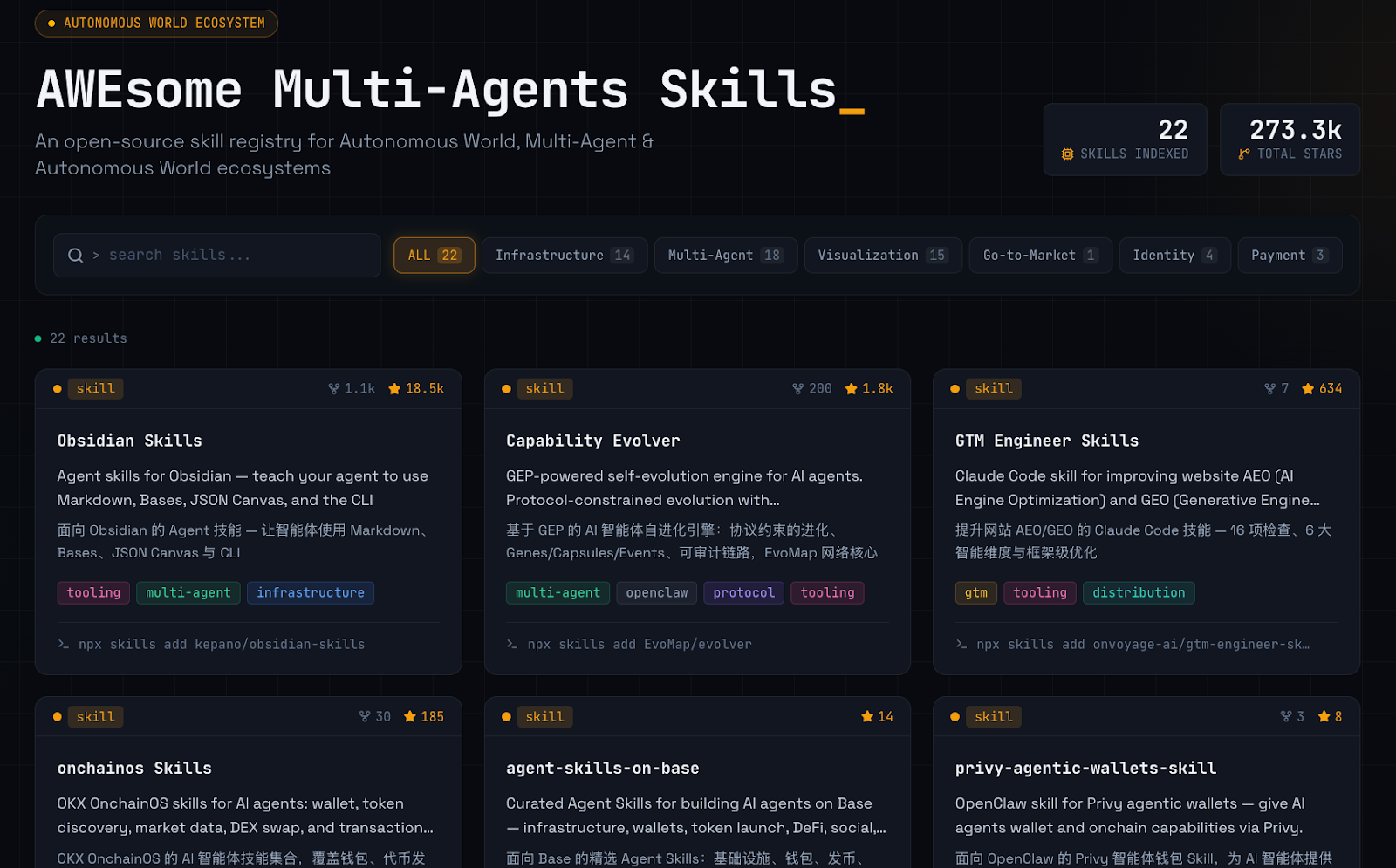The height and width of the screenshot is (868, 1396).
Task: Click the 22 skills indexed stat card
Action: (1126, 140)
